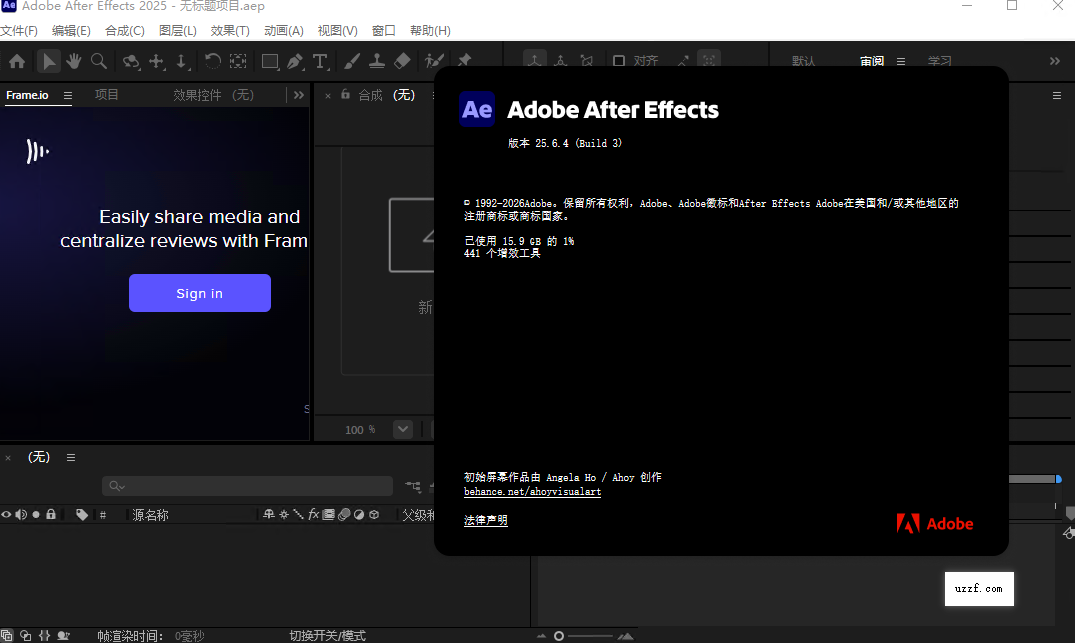Click the timeline search field
The height and width of the screenshot is (643, 1075).
click(247, 485)
